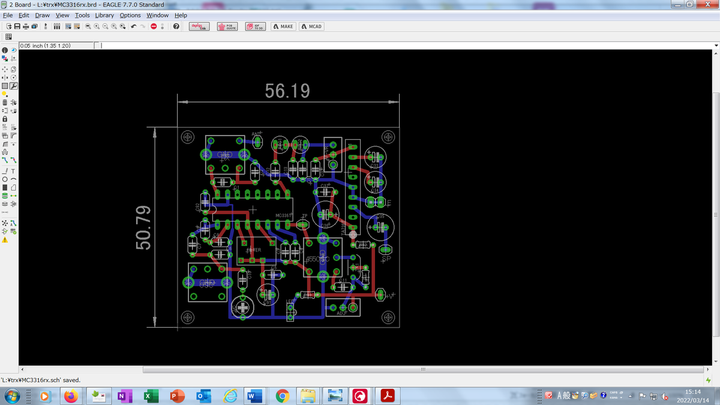Select the Info tool

5,50
